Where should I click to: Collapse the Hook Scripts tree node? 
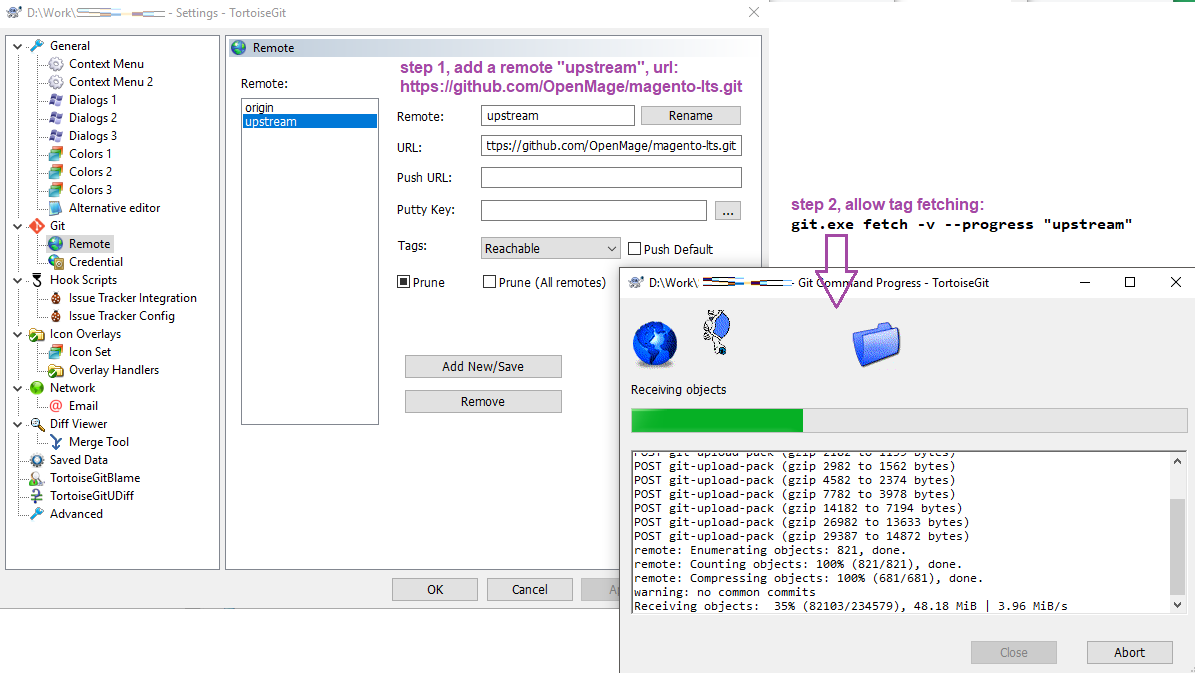(18, 280)
